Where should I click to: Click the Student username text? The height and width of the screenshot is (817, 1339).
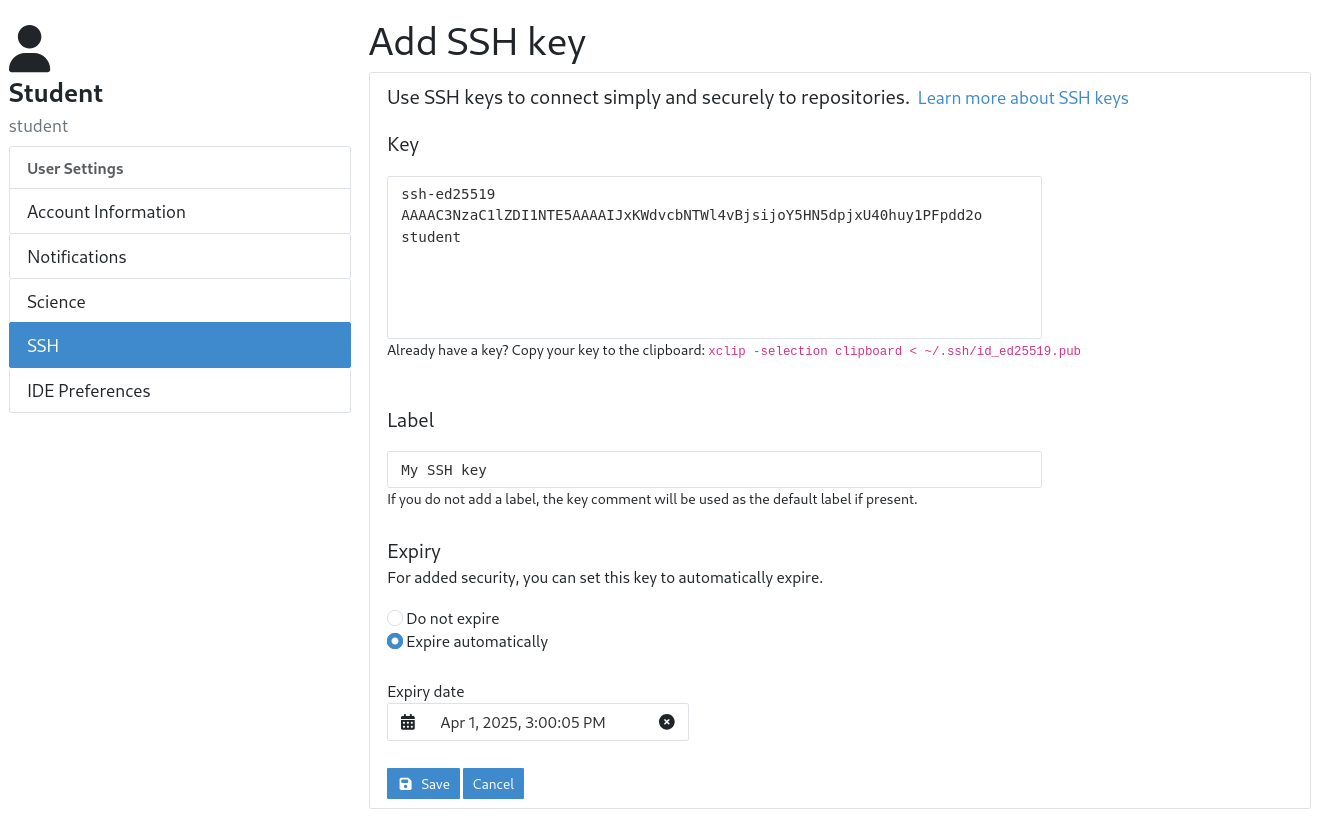38,125
